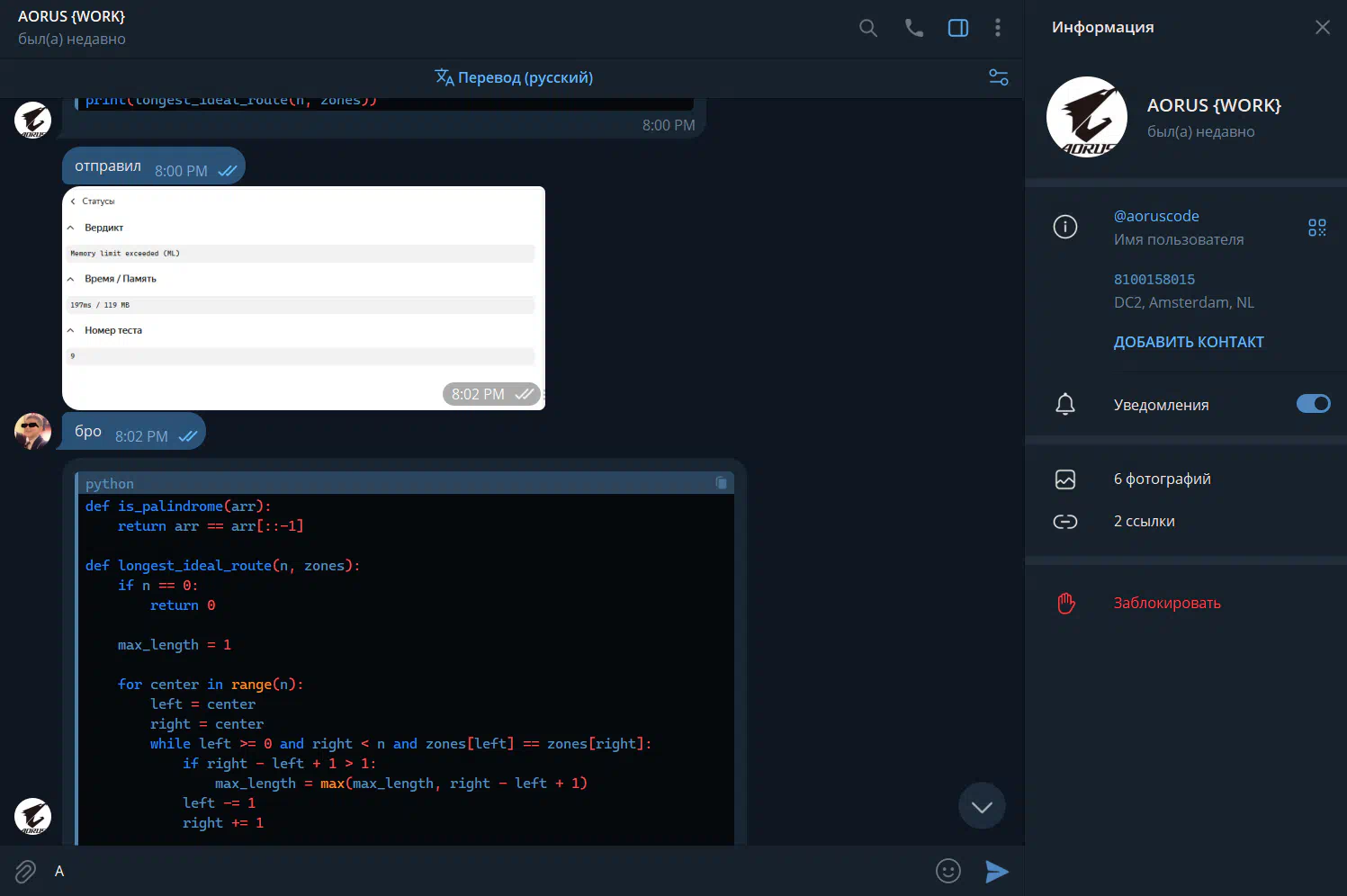Viewport: 1347px width, 896px height.
Task: Click the user ID 8100158015
Action: click(x=1154, y=279)
